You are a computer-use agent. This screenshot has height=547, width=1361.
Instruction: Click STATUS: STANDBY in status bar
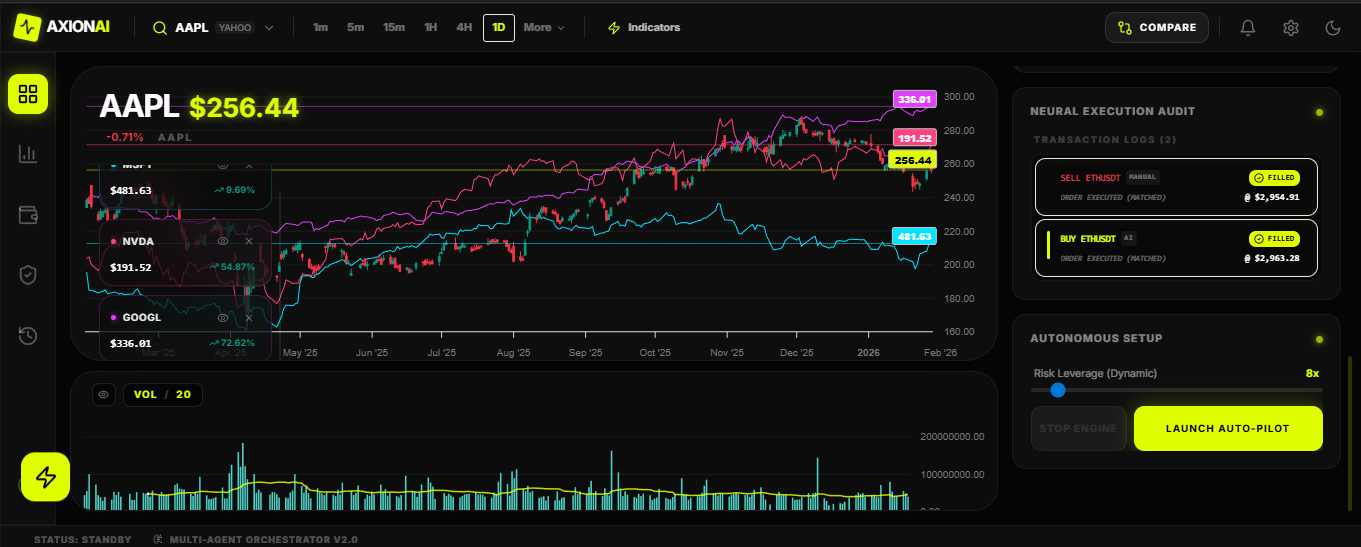[82, 539]
